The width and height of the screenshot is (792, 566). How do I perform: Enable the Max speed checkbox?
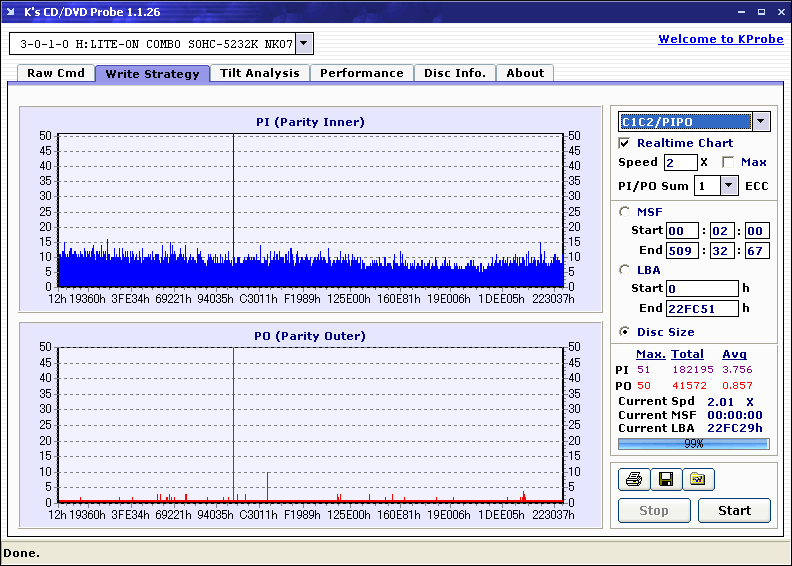point(728,162)
